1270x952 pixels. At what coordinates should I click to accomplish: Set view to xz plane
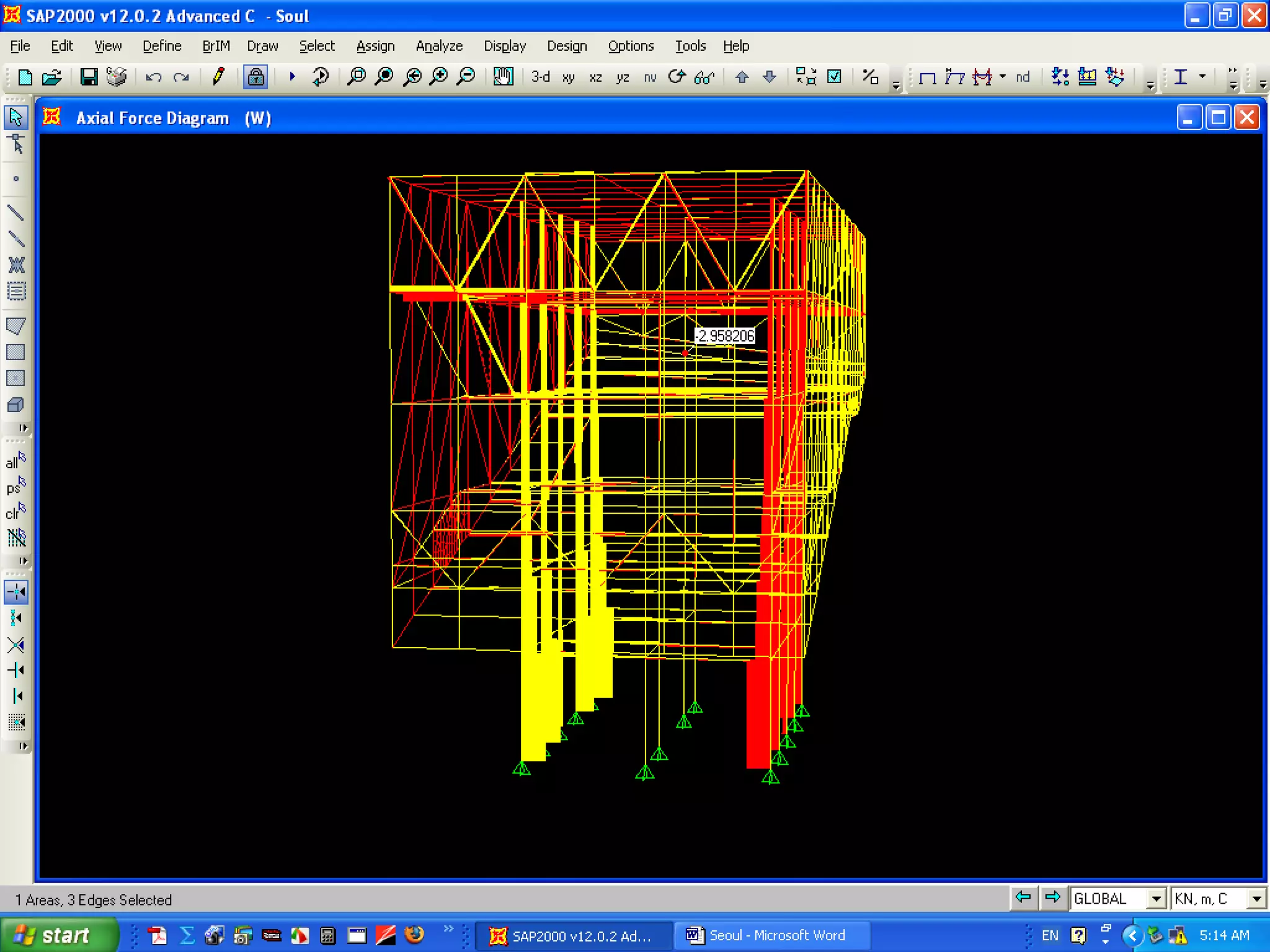pyautogui.click(x=595, y=77)
